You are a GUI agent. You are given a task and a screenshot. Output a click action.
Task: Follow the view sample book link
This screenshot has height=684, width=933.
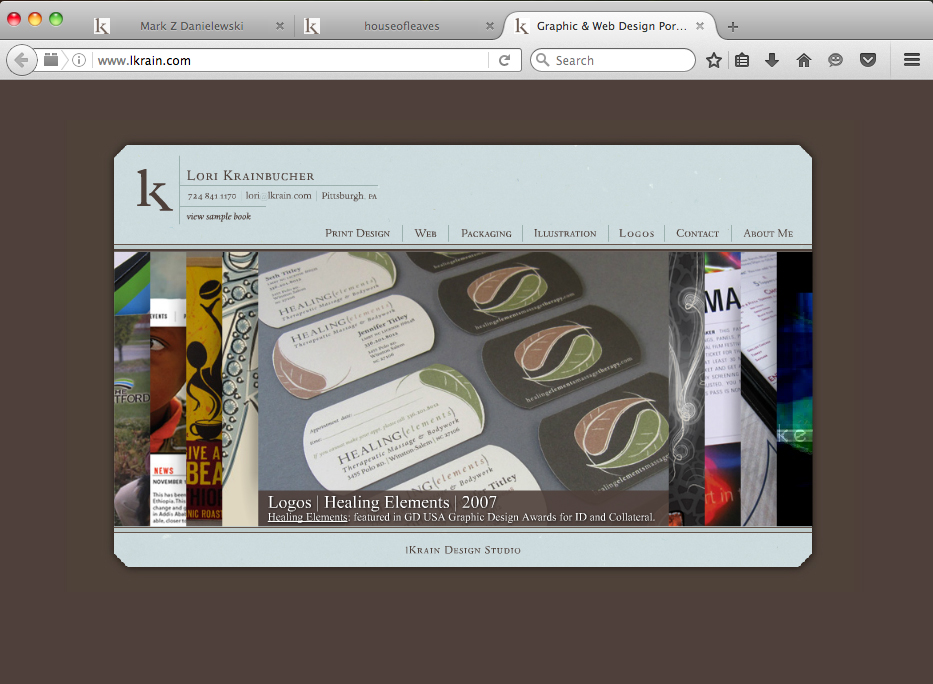pyautogui.click(x=218, y=217)
